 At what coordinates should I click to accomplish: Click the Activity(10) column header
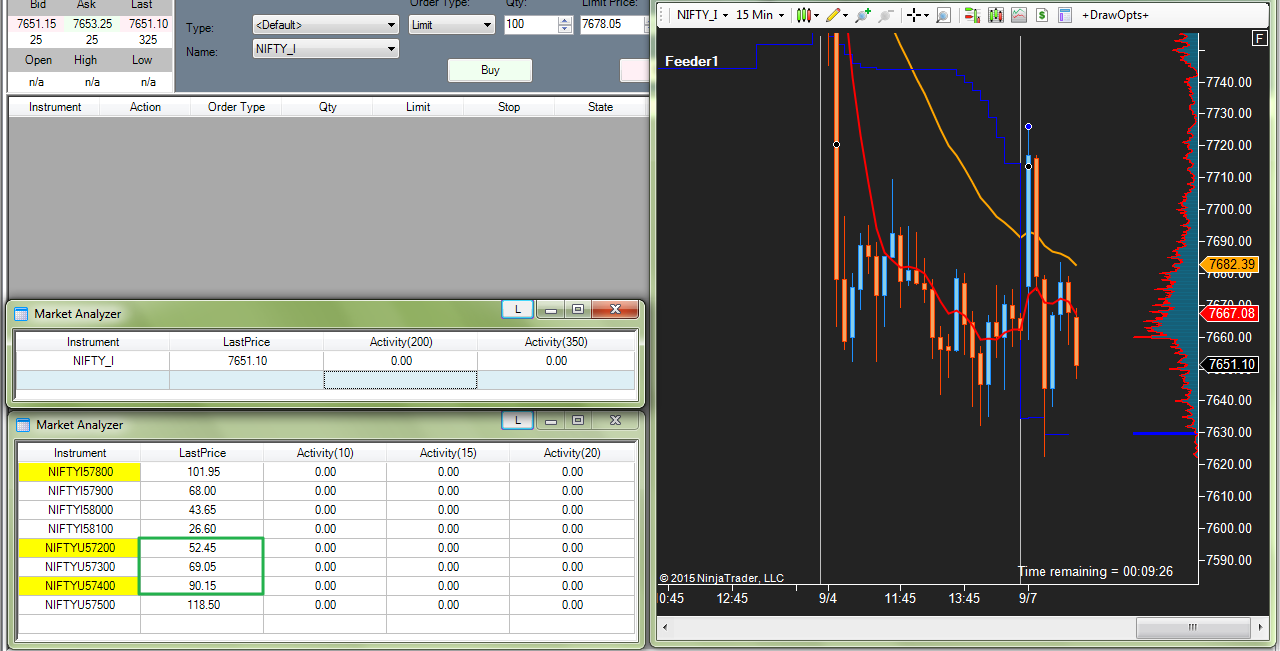pyautogui.click(x=325, y=453)
